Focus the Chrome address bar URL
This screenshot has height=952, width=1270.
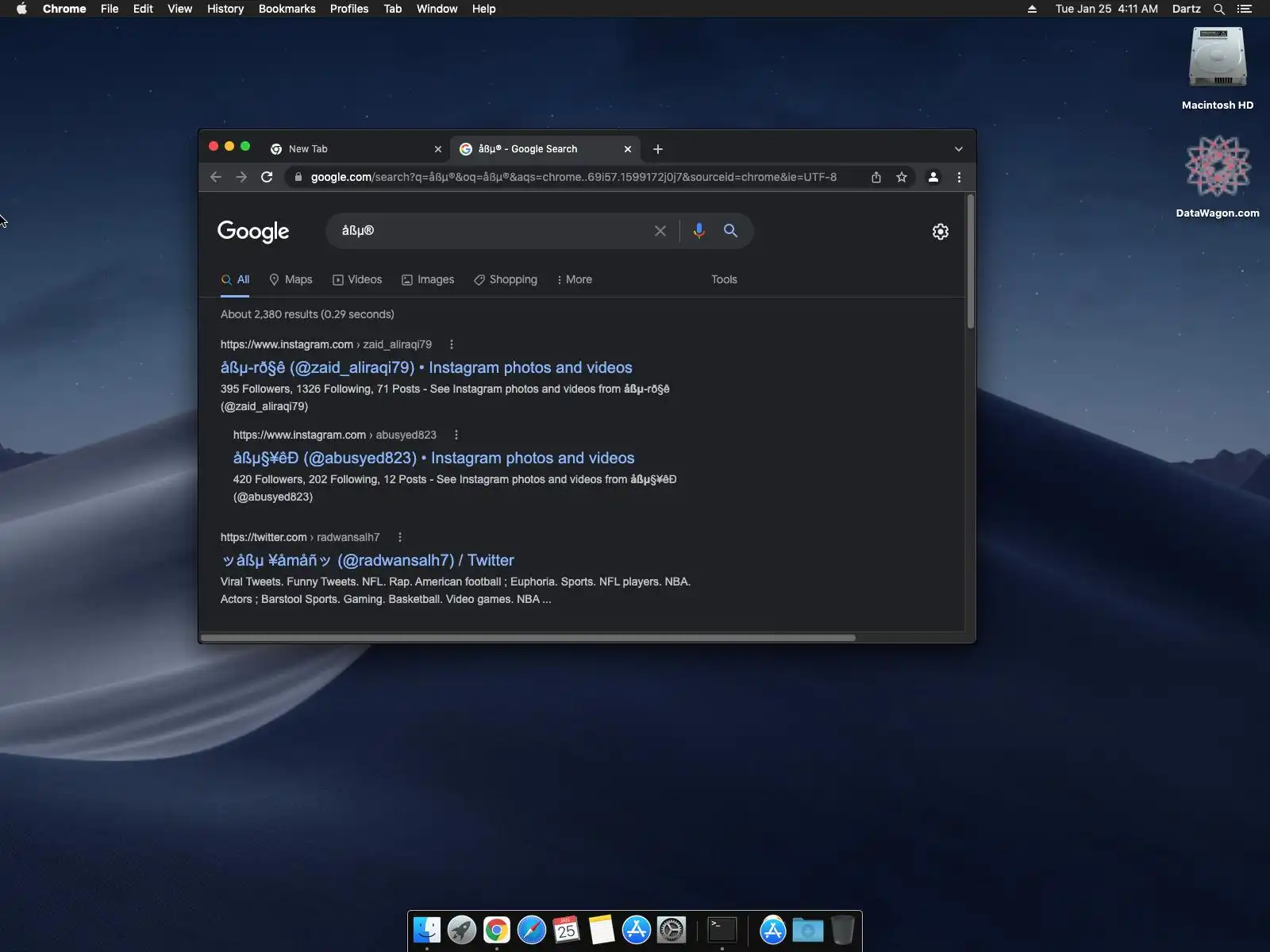(x=573, y=177)
